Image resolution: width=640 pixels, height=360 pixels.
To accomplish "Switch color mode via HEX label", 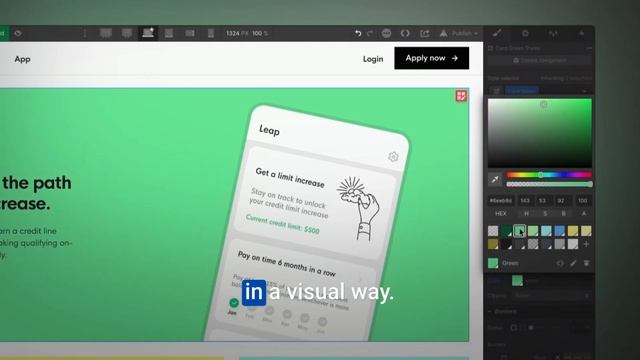I will tap(501, 213).
